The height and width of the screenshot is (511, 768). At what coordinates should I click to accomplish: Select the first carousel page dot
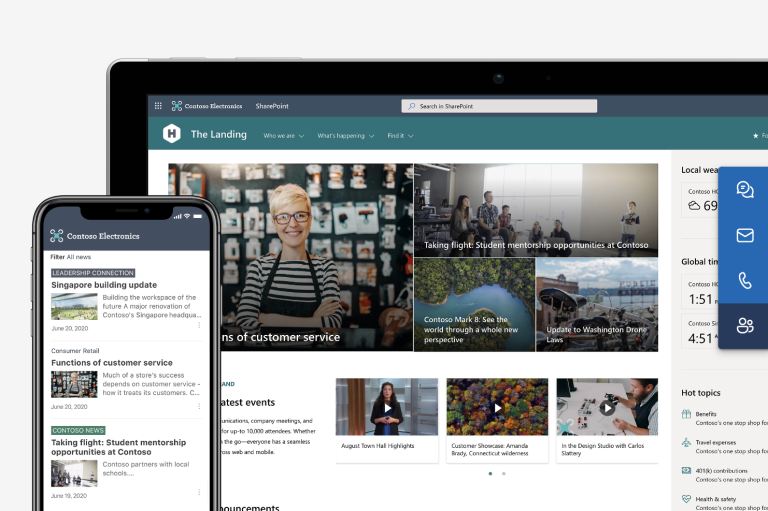[x=490, y=473]
